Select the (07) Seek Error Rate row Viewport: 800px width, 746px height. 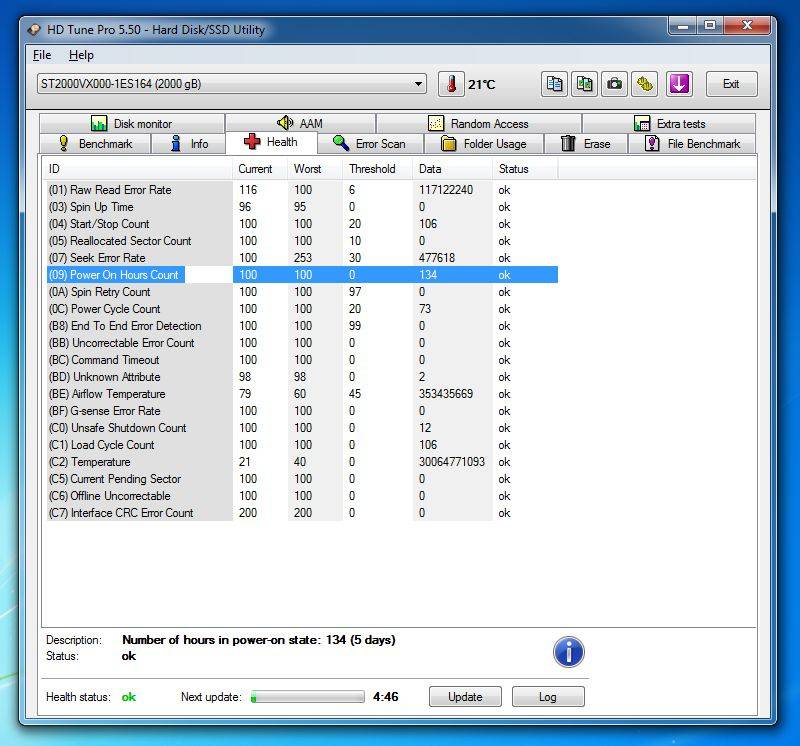pos(302,258)
